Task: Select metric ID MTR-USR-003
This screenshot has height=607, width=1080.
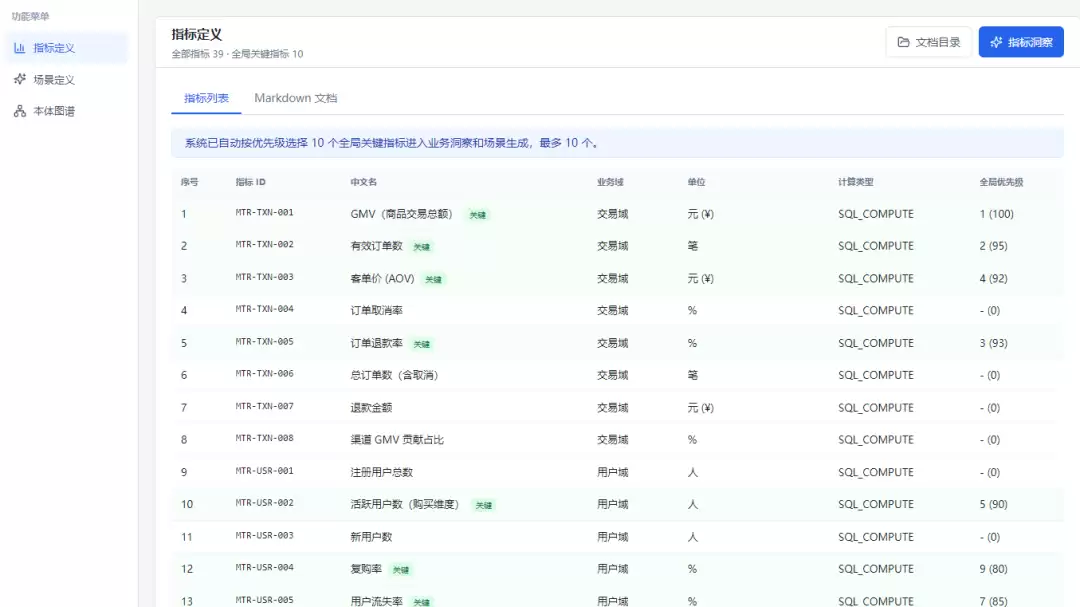Action: [x=264, y=535]
